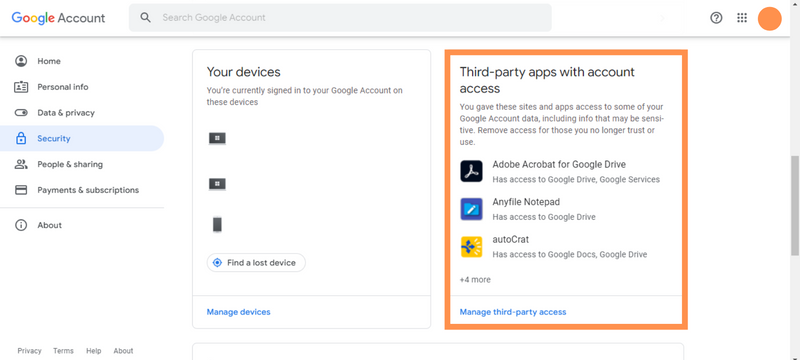Select the second Windows device icon
800x360 pixels.
point(217,184)
